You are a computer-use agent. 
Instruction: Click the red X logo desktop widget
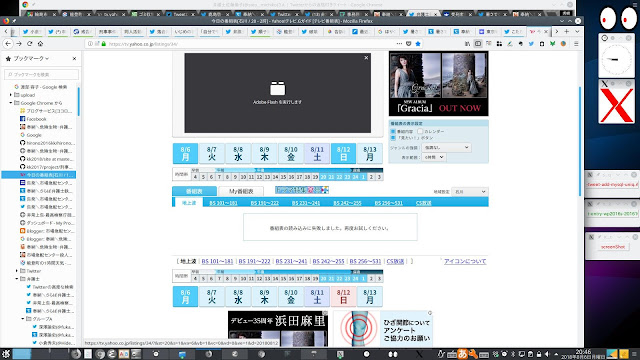pos(616,106)
